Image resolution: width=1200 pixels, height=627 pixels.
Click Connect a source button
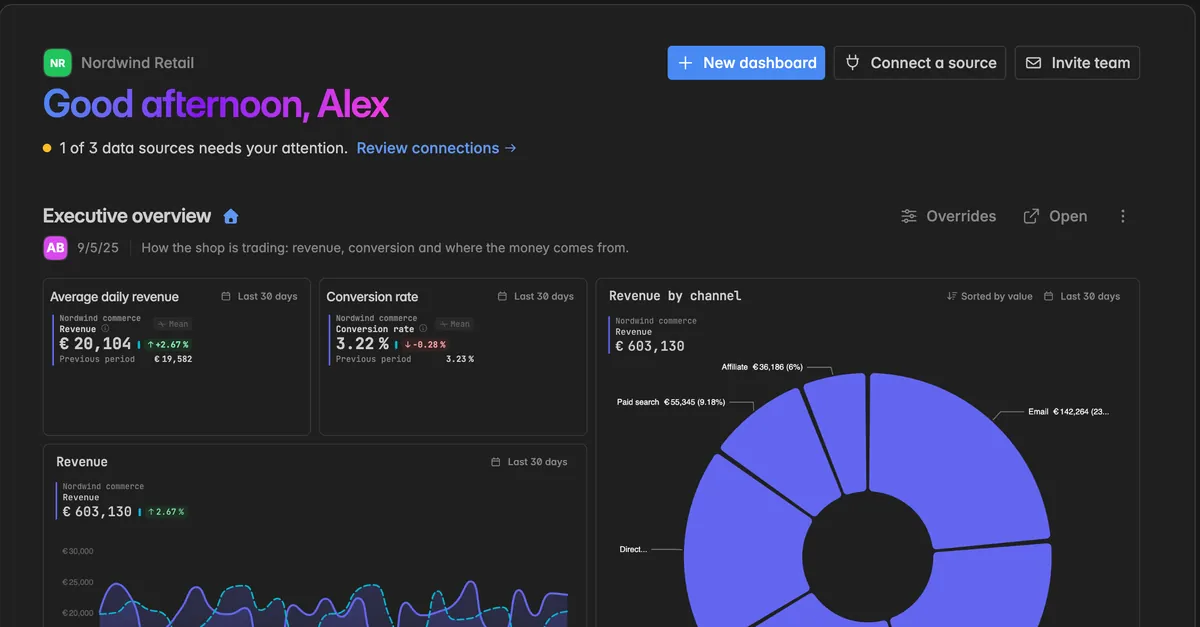920,62
